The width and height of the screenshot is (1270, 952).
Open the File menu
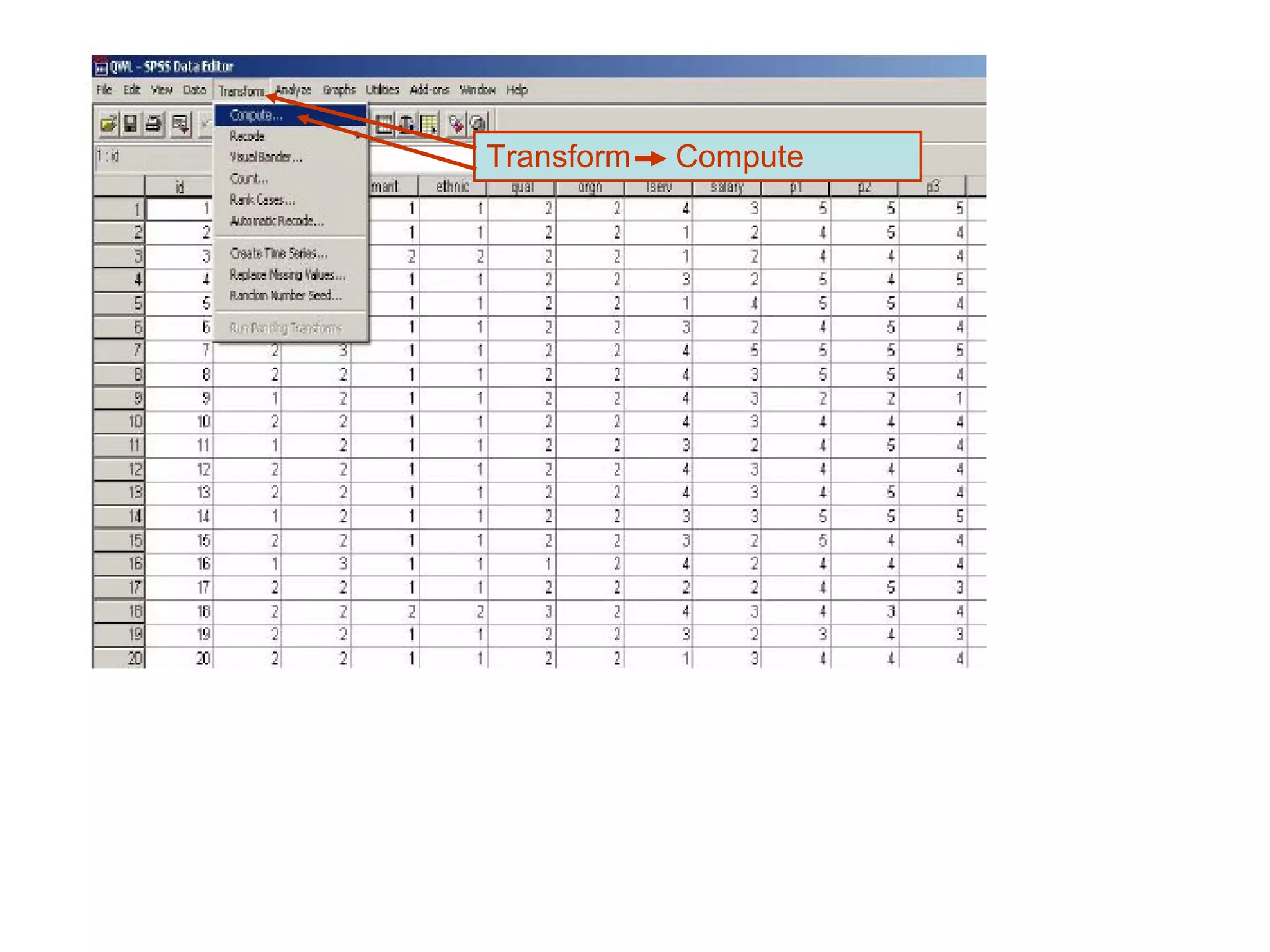(104, 90)
